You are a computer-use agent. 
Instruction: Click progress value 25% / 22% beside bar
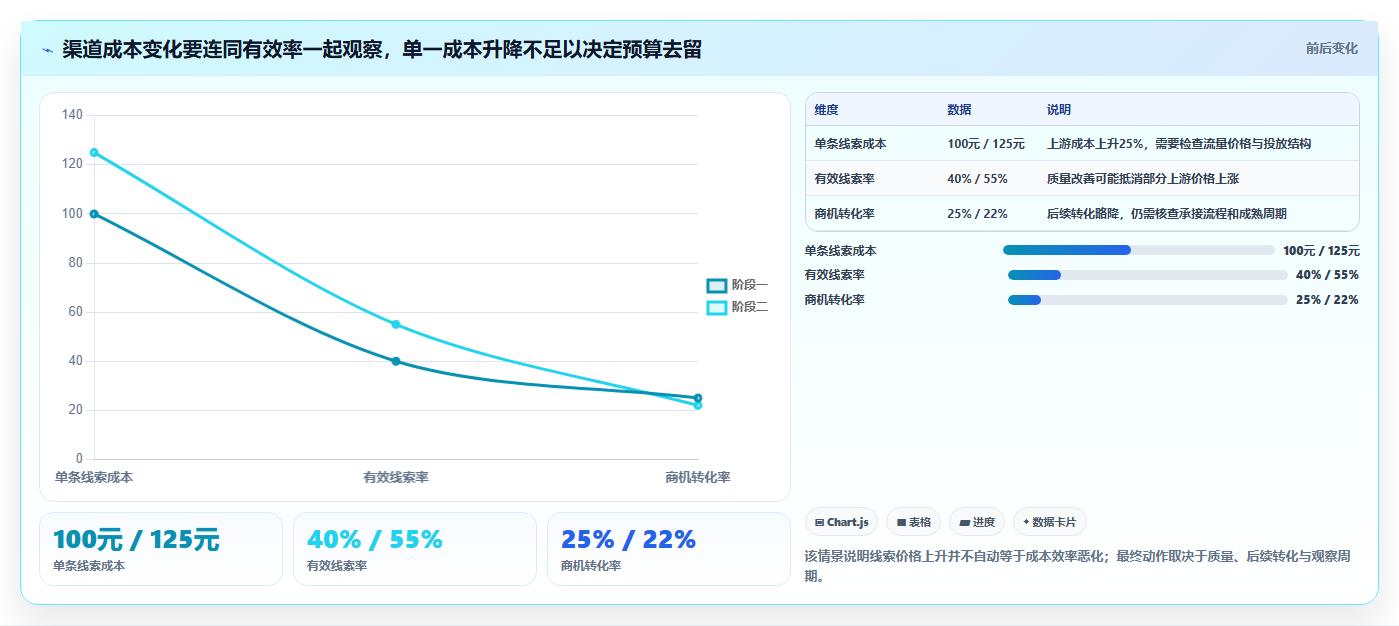click(x=1327, y=300)
